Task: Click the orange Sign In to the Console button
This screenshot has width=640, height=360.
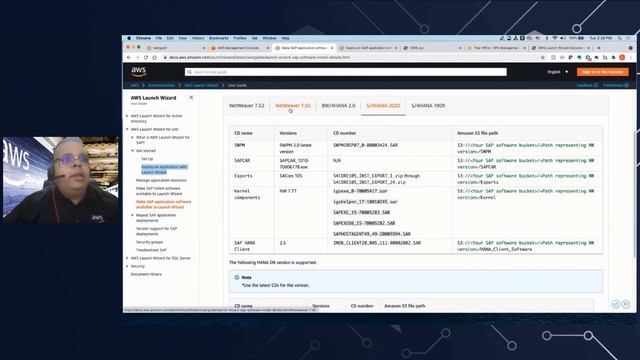Action: (x=602, y=72)
